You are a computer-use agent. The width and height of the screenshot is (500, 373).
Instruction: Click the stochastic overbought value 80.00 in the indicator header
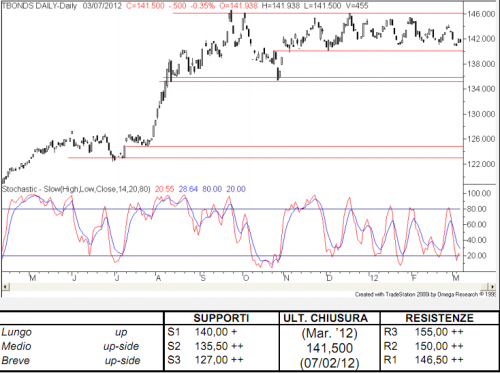click(212, 189)
